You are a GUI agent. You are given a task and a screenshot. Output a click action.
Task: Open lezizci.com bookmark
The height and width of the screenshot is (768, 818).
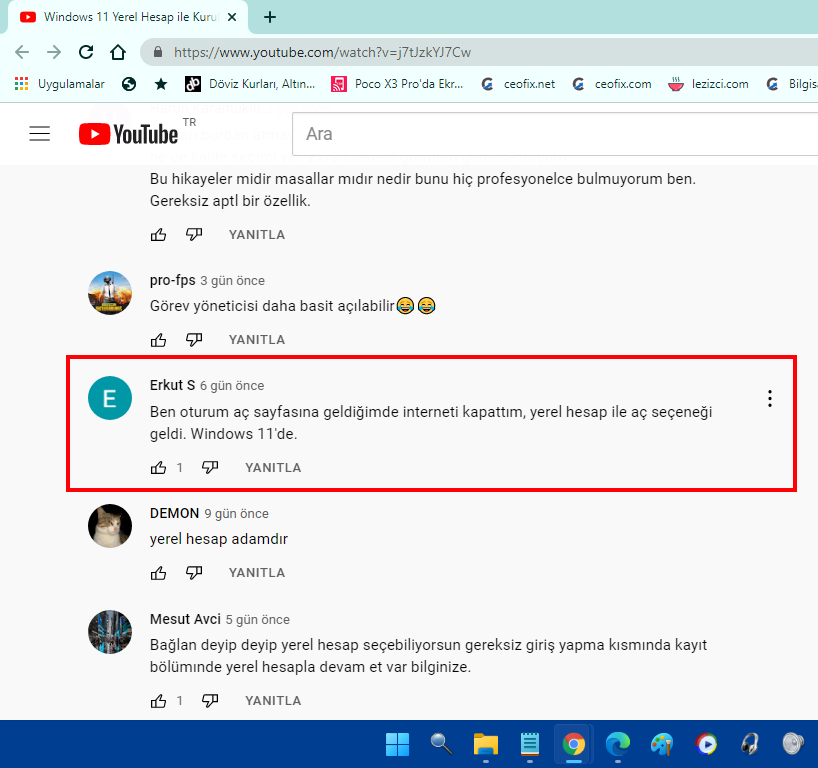click(x=708, y=84)
